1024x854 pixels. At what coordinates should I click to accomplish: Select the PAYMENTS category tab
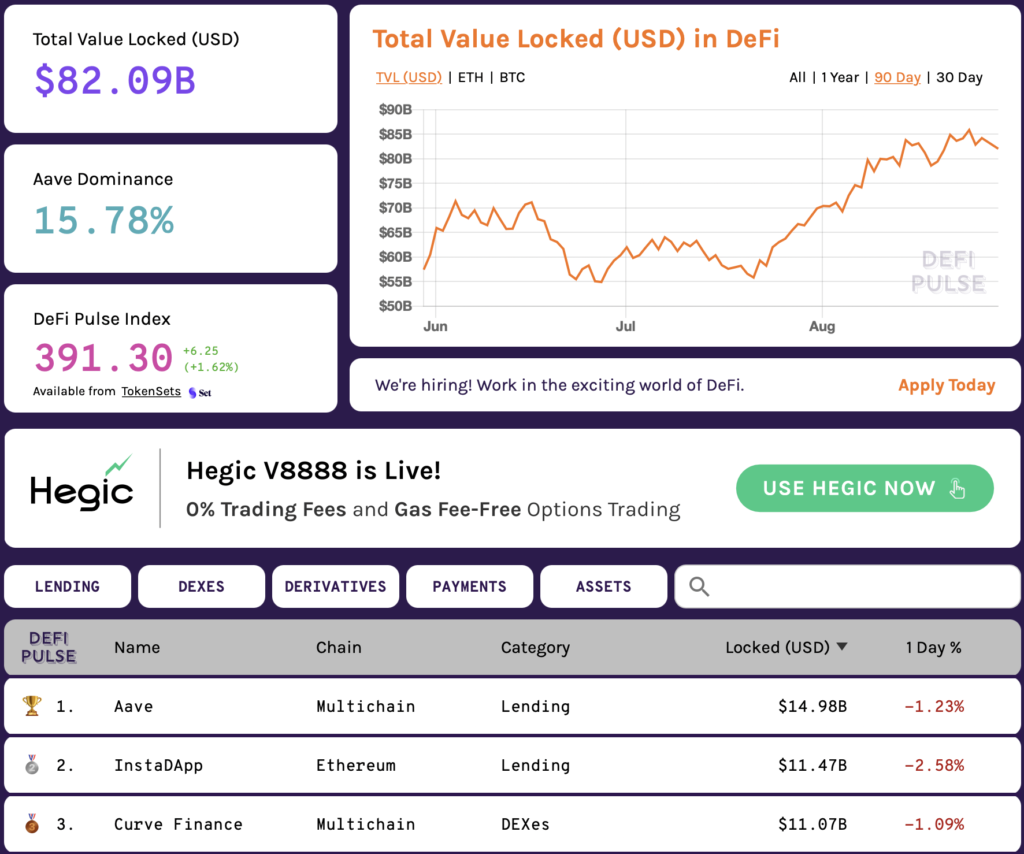coord(469,586)
